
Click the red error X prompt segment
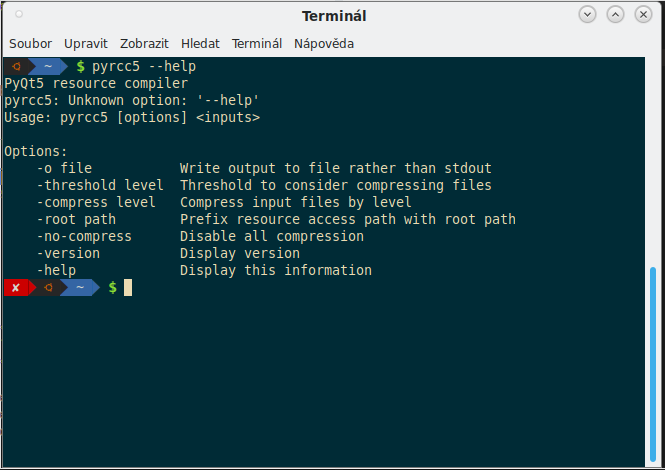point(16,288)
